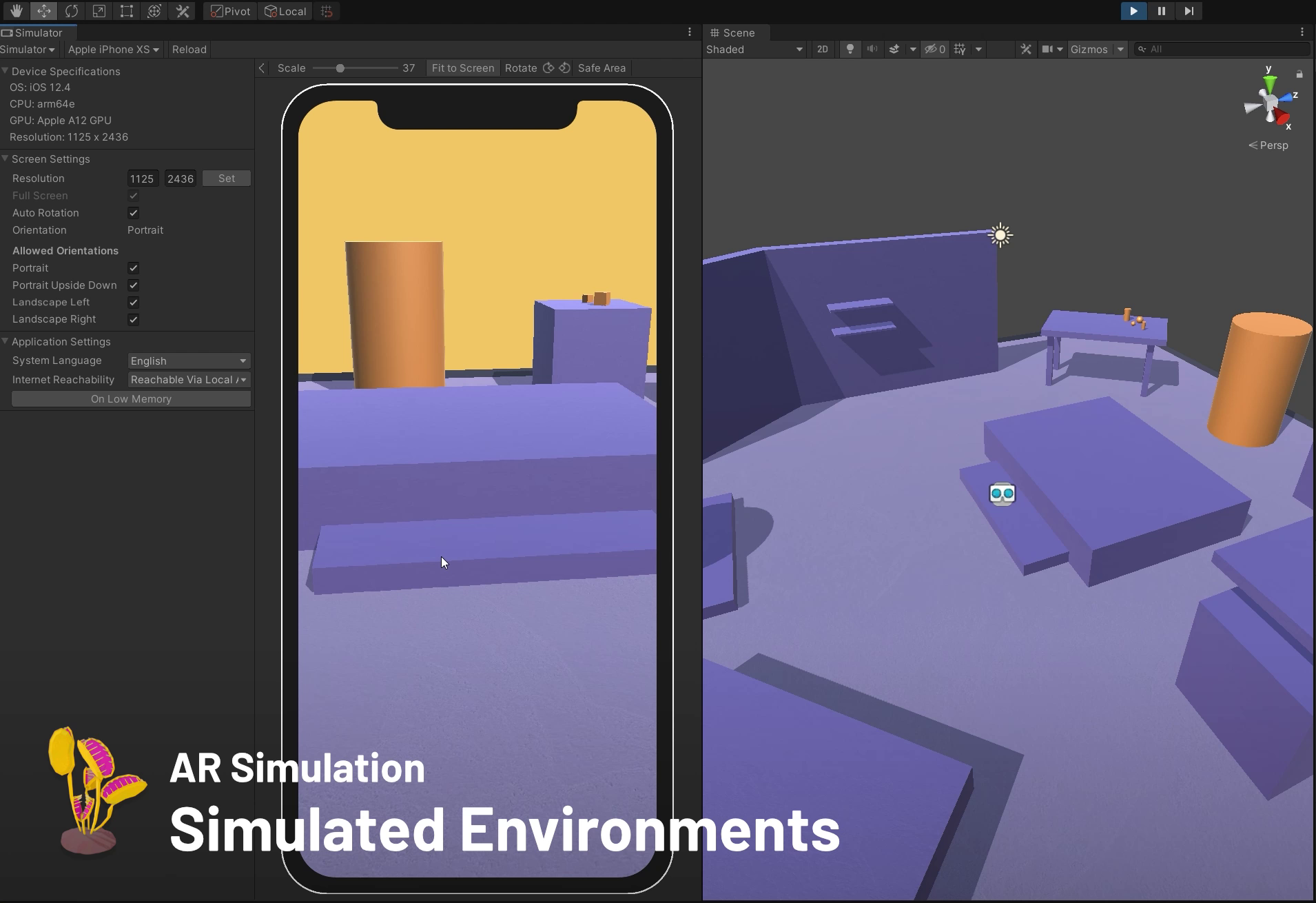Collapse the Application Settings section

(6, 341)
